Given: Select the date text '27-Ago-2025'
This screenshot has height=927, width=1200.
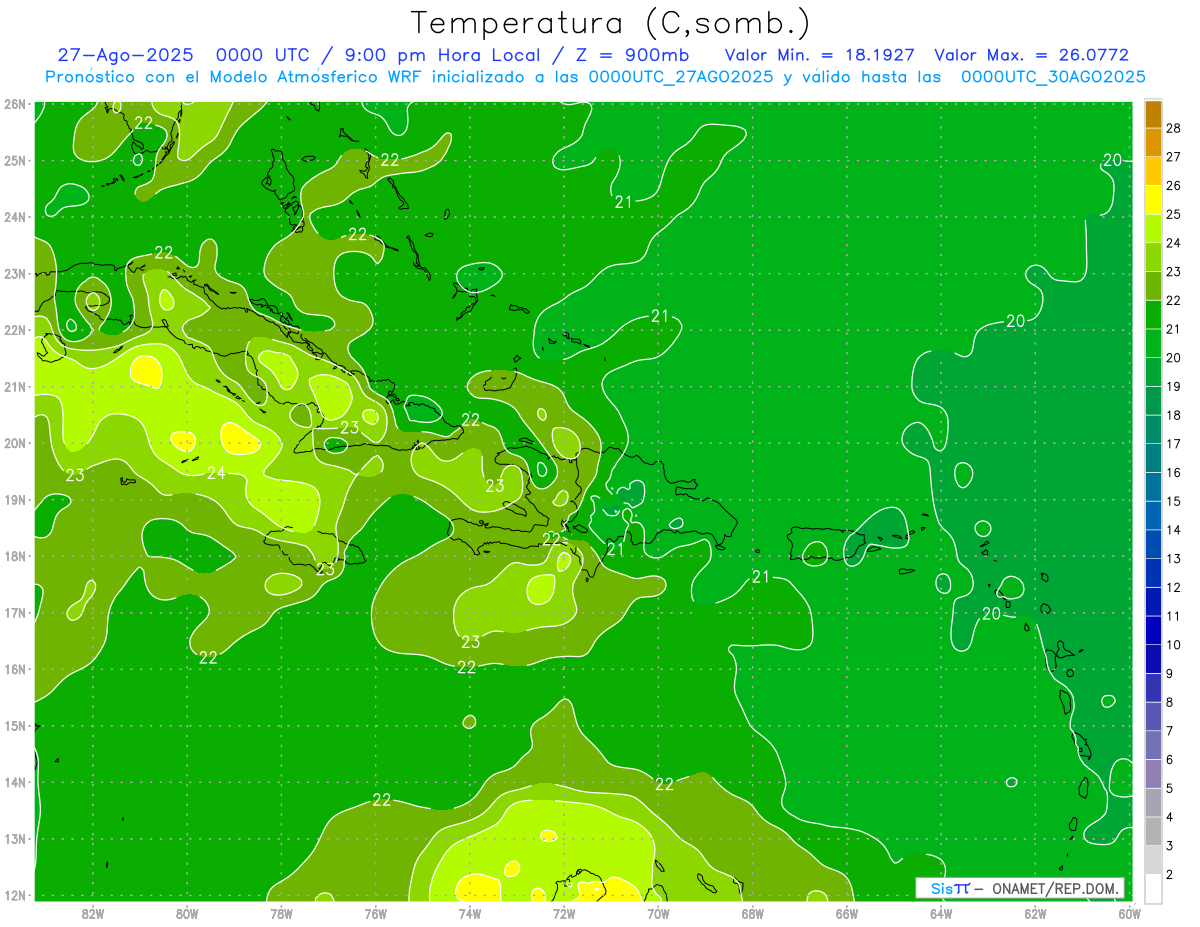Looking at the screenshot, I should pos(124,55).
